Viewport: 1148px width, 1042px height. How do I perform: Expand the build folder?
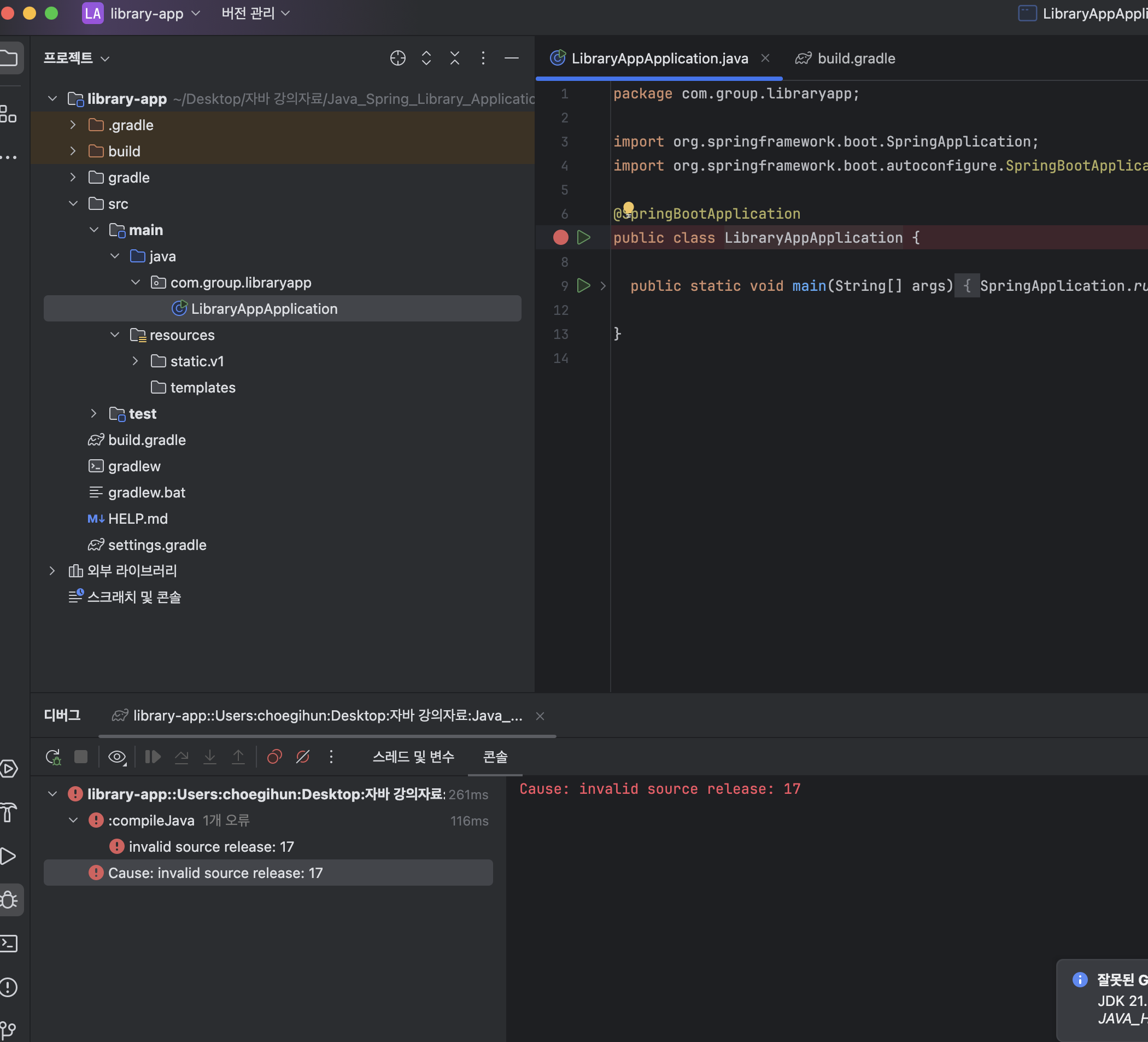pos(73,151)
